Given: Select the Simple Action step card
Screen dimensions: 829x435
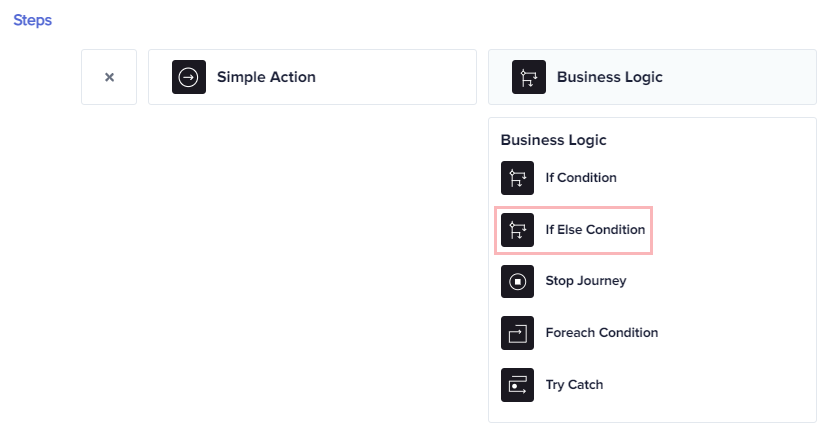Looking at the screenshot, I should (312, 77).
